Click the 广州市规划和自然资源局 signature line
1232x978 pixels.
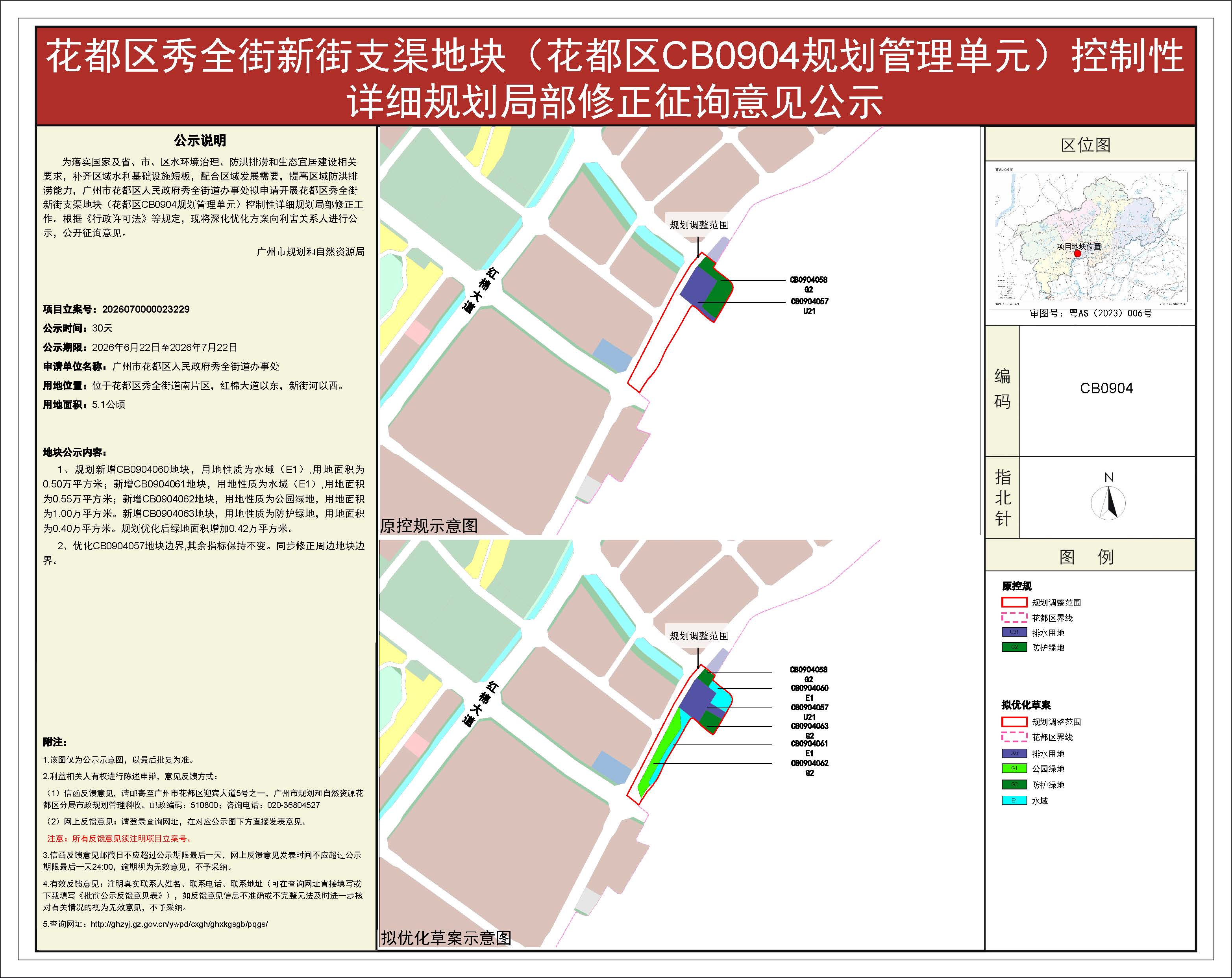(311, 252)
